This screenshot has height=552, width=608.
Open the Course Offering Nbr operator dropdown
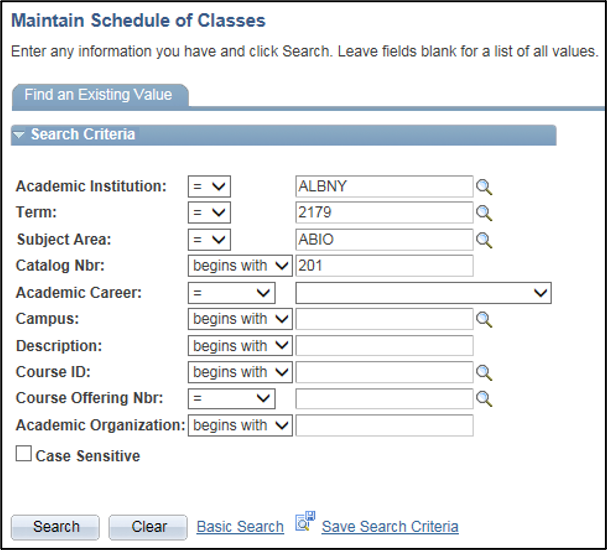(x=232, y=399)
